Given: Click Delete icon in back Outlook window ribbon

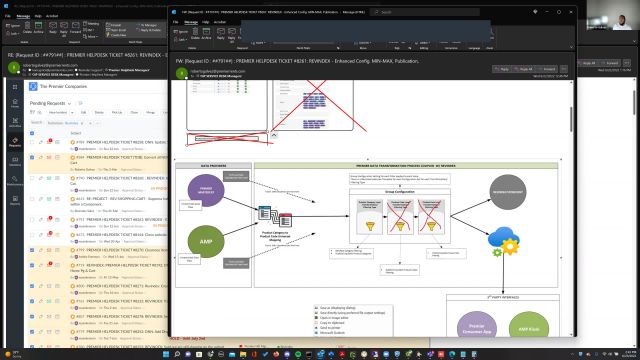Looking at the screenshot, I should point(27,26).
